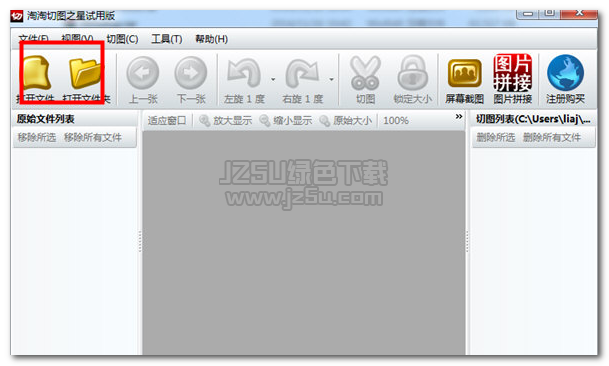Screen dimensions: 609x366
Task: Click 删除所选 in the slice list
Action: (496, 137)
